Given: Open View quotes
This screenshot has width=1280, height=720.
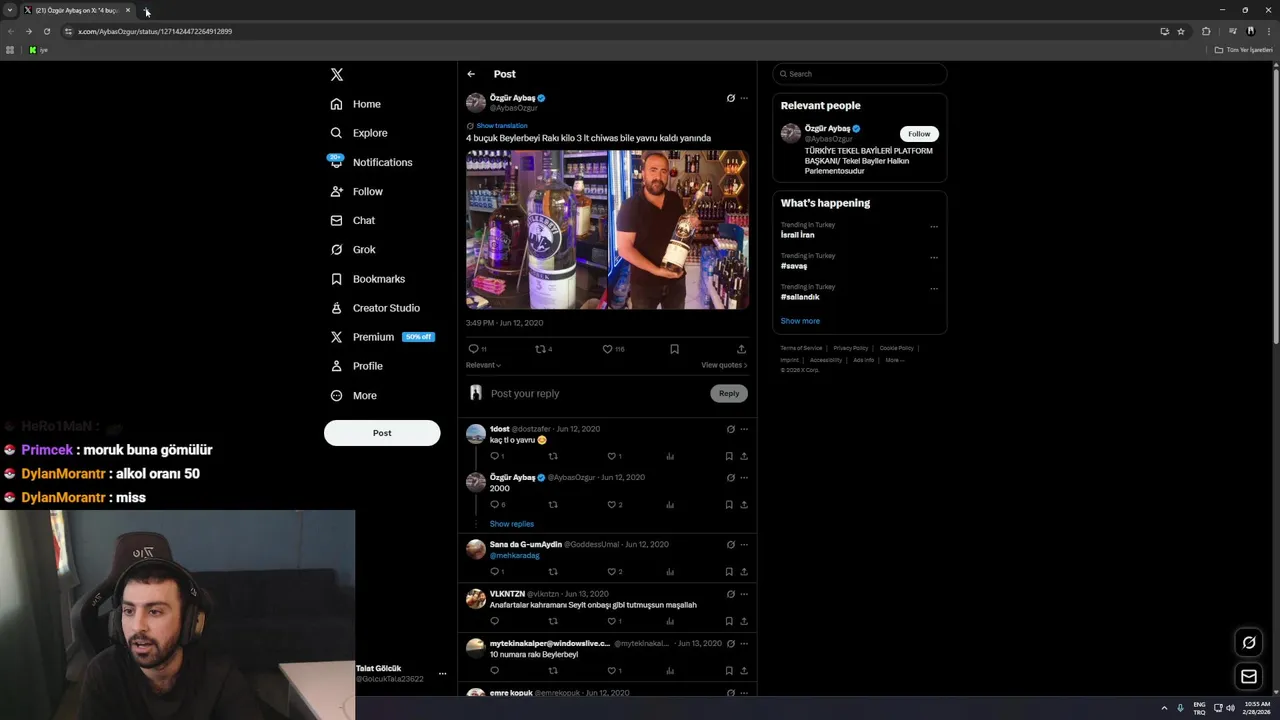Looking at the screenshot, I should click(724, 365).
